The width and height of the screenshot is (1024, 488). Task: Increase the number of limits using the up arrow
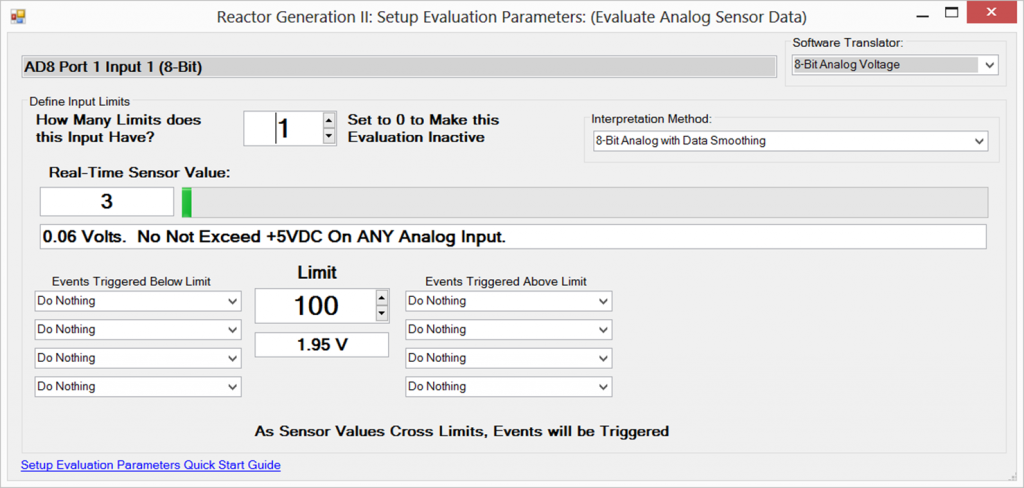[329, 120]
